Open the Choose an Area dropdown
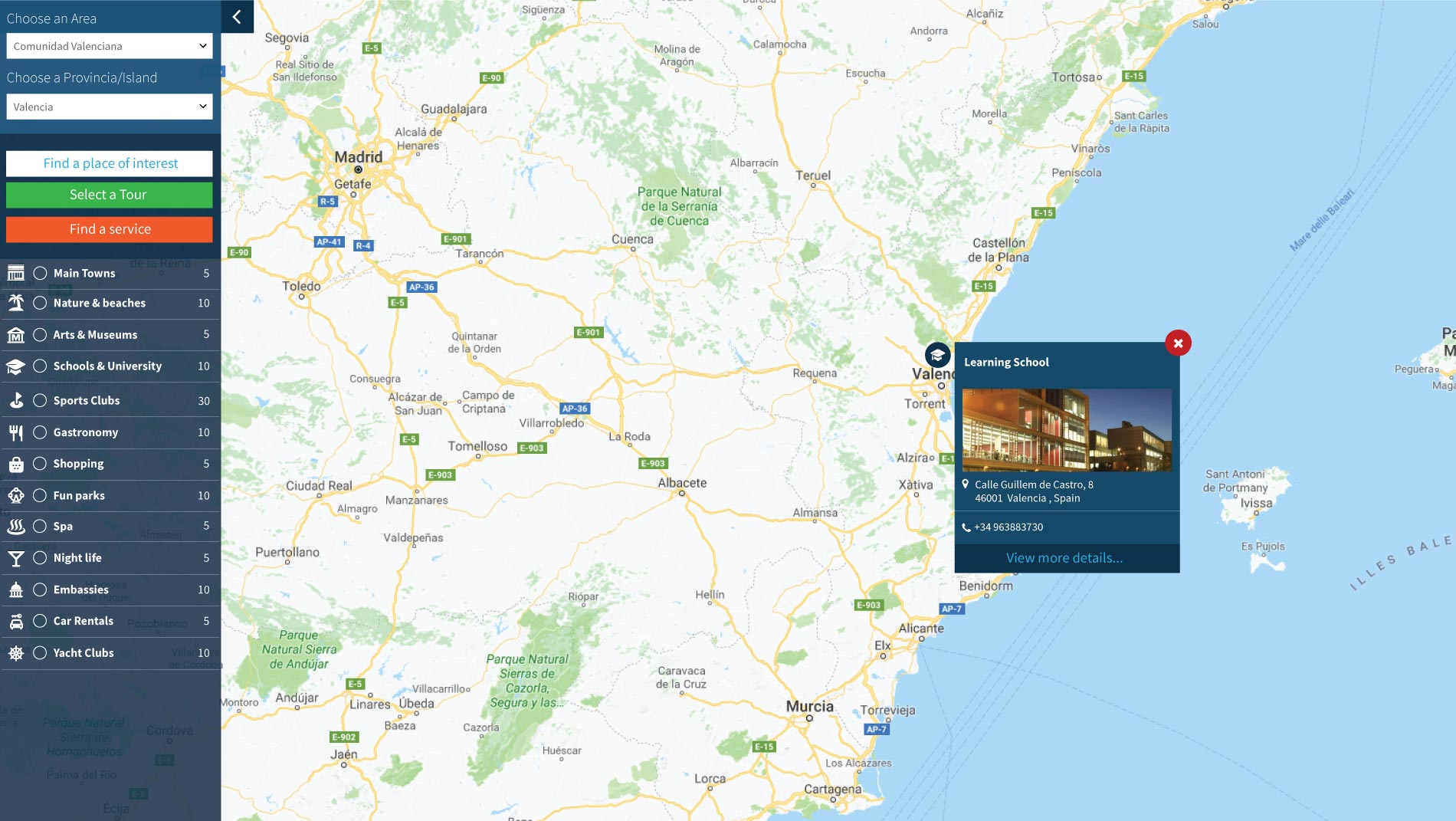The width and height of the screenshot is (1456, 821). tap(110, 46)
